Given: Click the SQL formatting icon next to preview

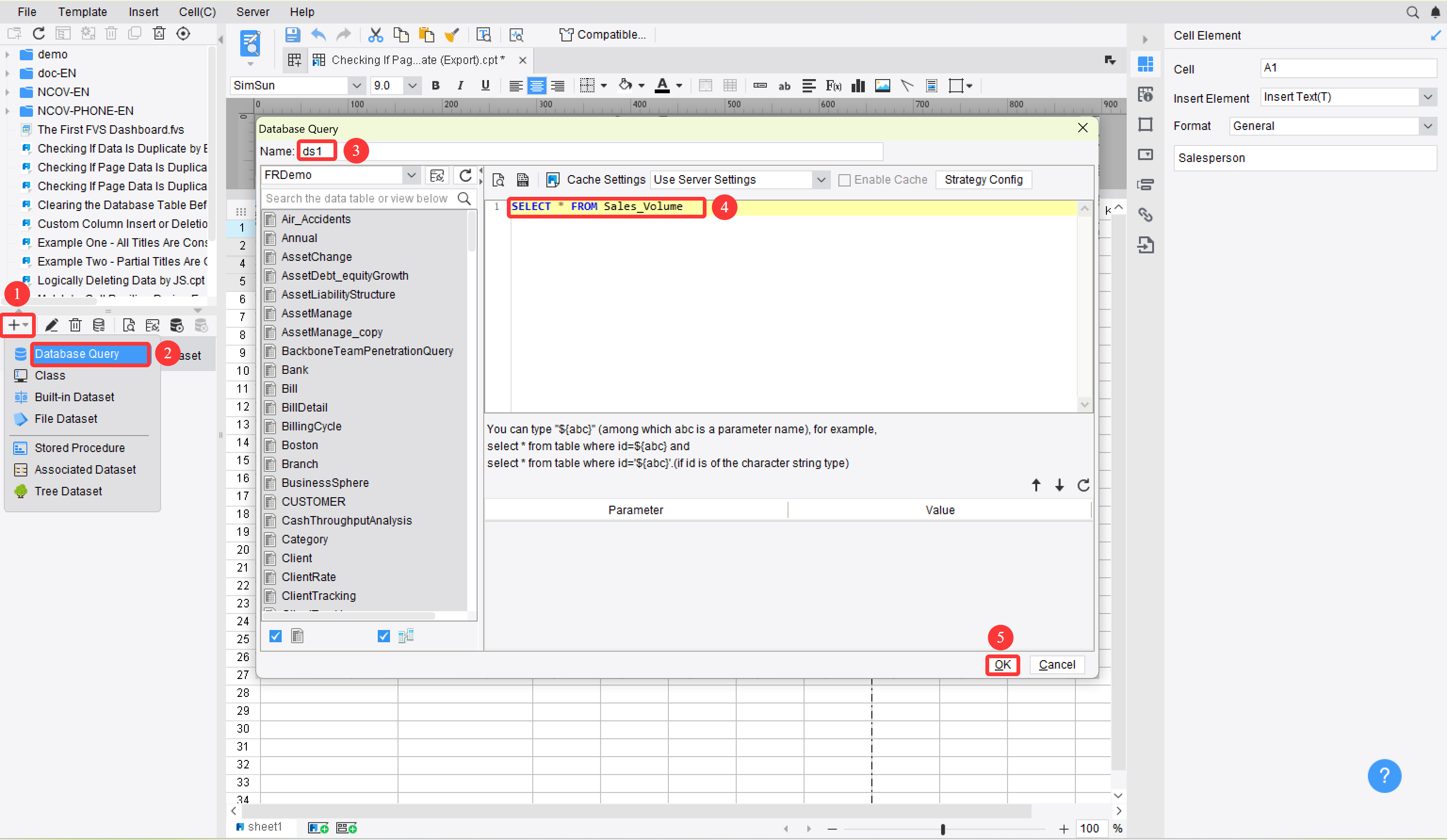Looking at the screenshot, I should pos(522,180).
